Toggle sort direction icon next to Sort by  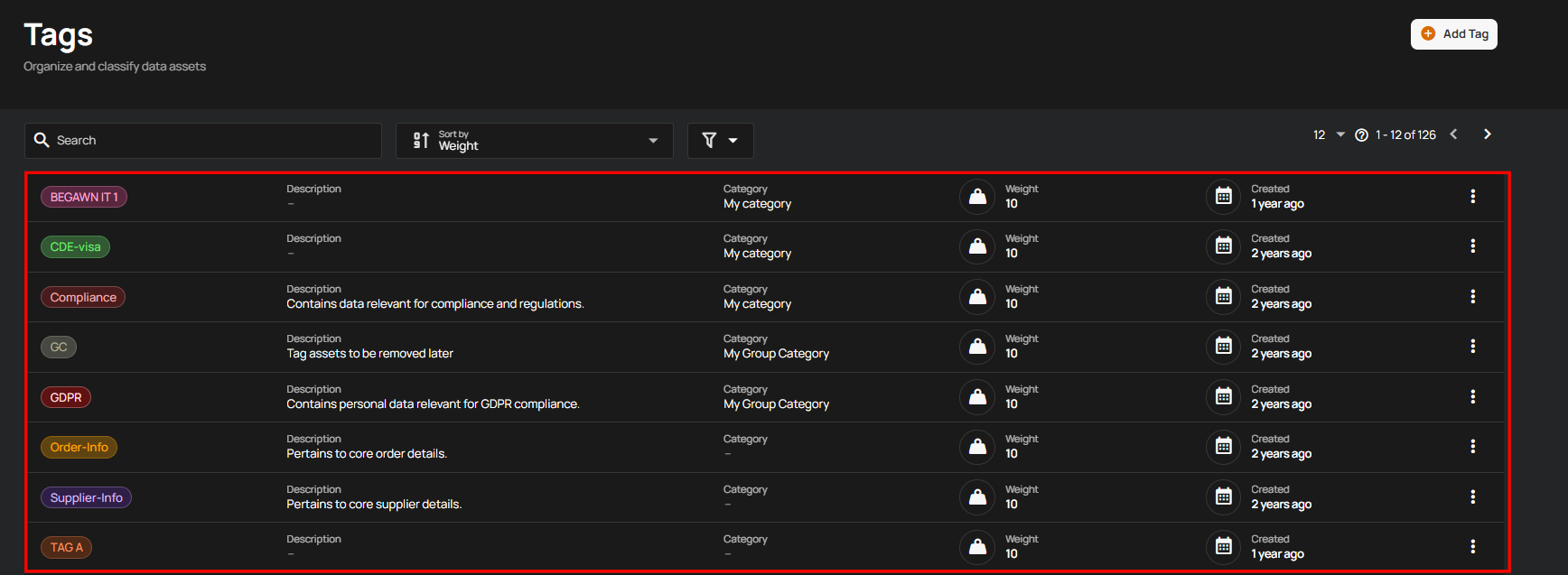click(421, 140)
